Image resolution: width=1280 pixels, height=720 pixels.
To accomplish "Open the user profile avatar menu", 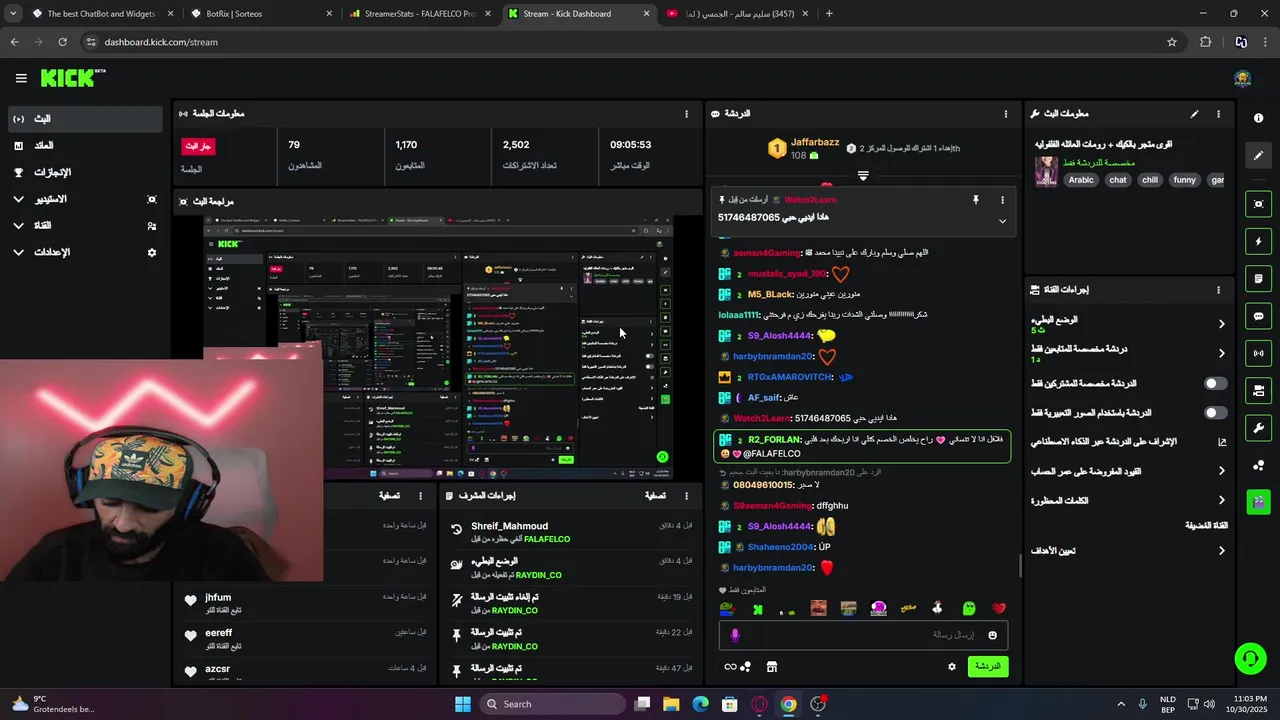I will [1242, 79].
